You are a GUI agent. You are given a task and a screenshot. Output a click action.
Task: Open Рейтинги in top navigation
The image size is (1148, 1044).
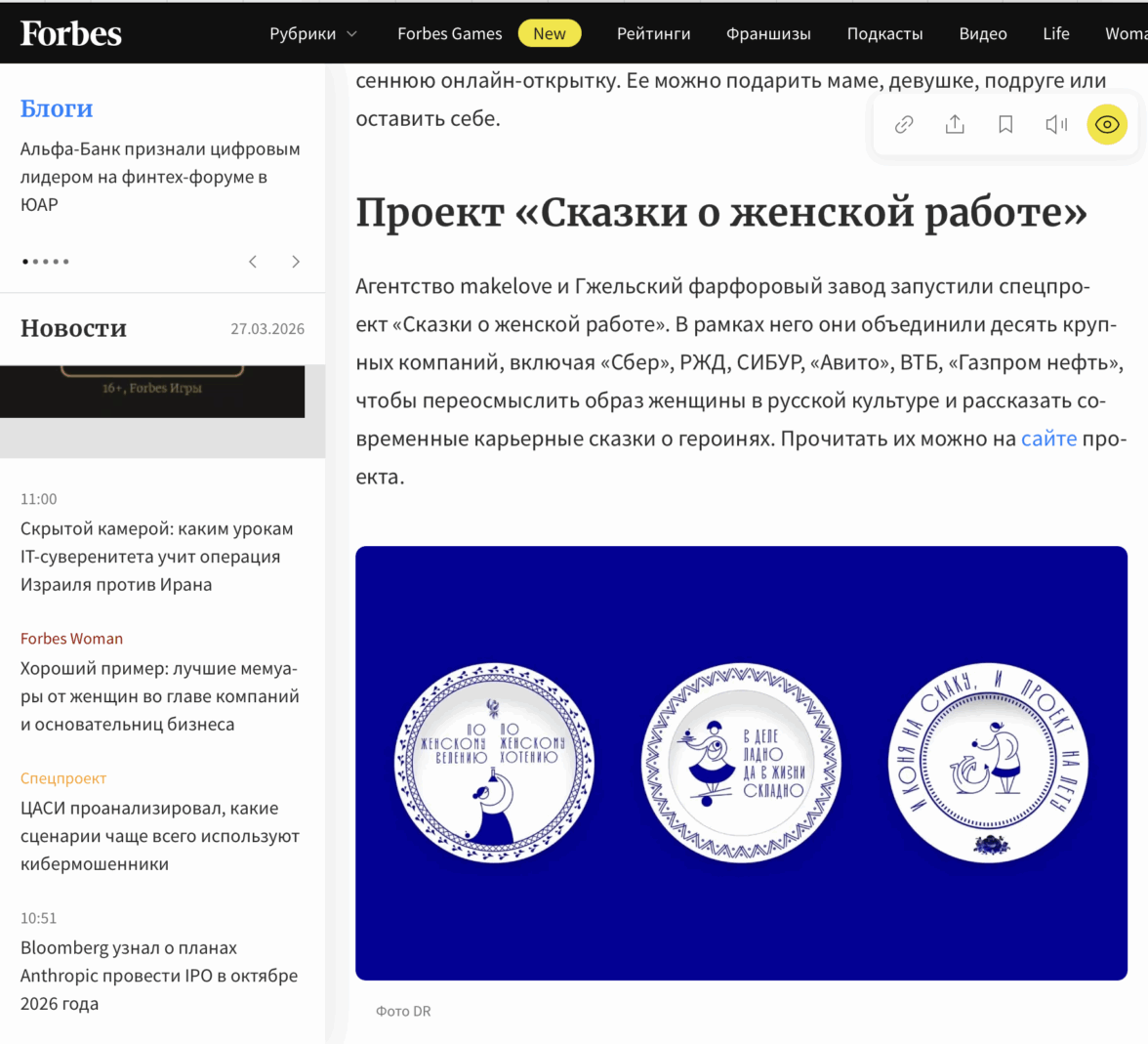pyautogui.click(x=653, y=34)
